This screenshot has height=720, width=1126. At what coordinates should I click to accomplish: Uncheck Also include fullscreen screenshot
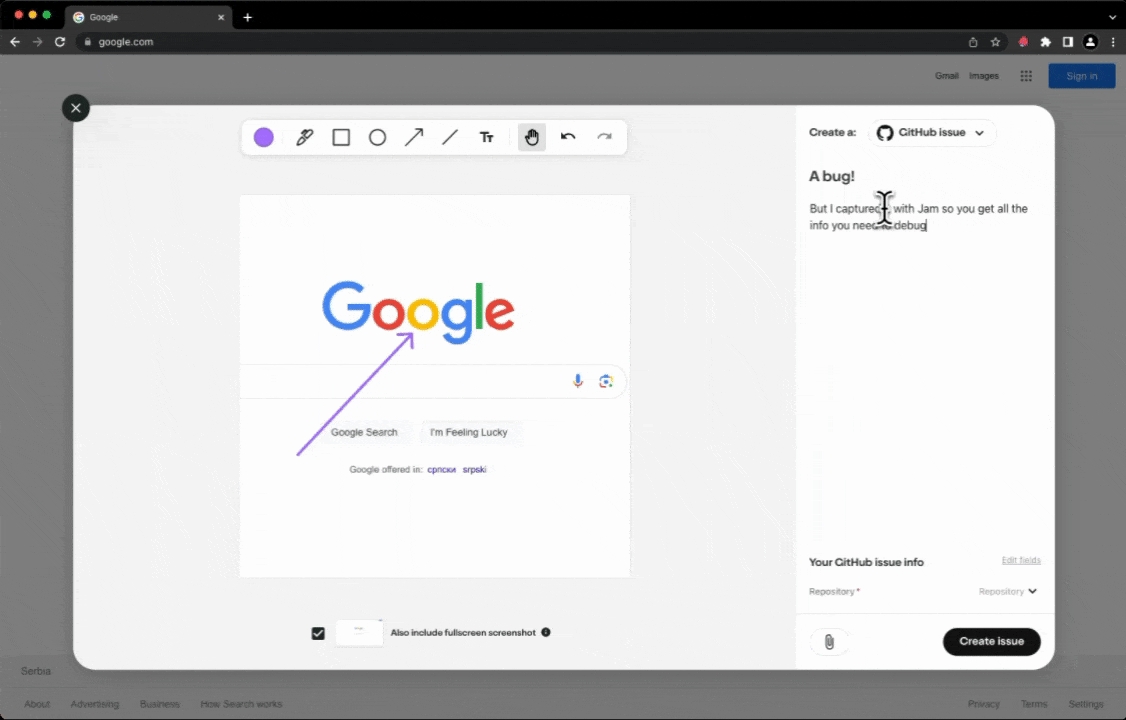click(x=318, y=633)
